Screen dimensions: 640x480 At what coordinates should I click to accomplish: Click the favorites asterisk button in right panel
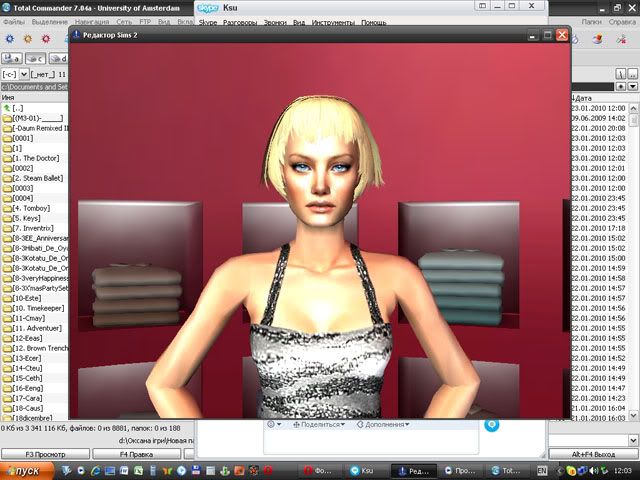coord(620,87)
